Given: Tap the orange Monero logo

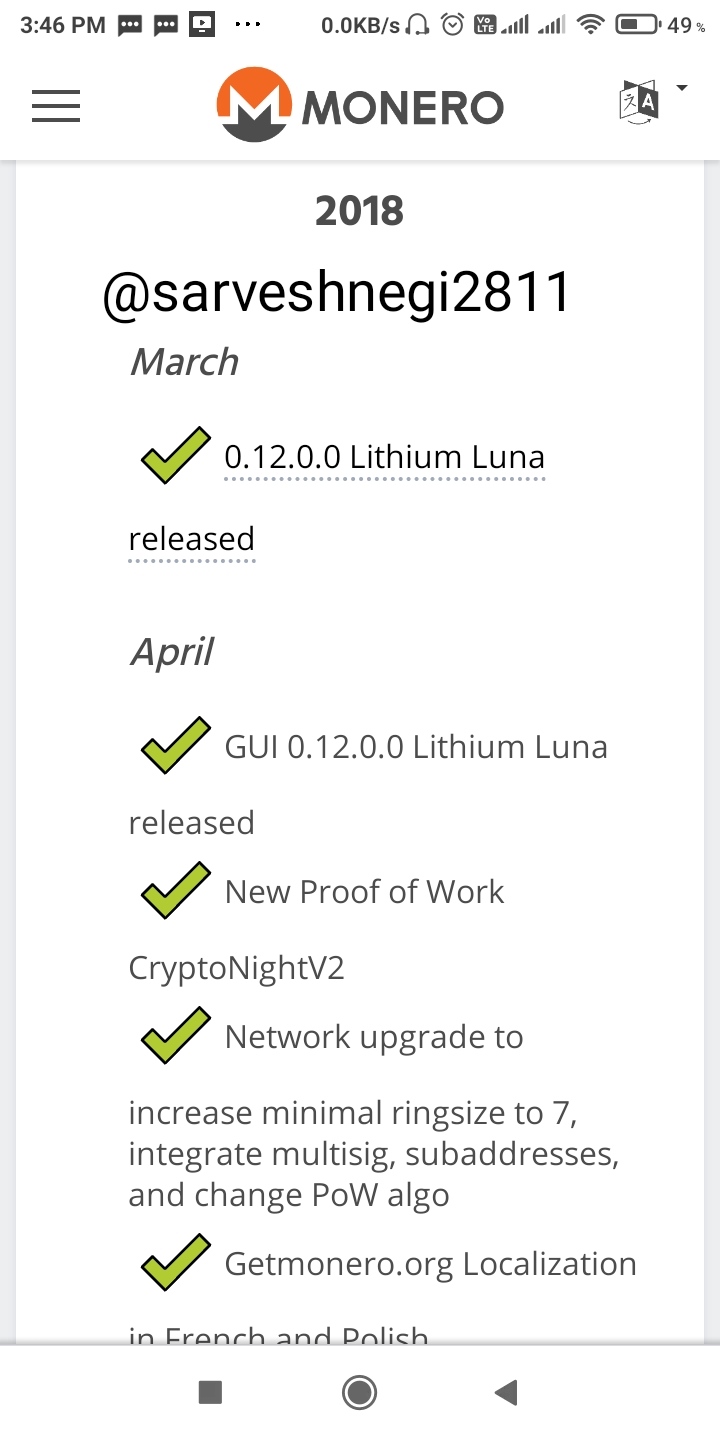Looking at the screenshot, I should (x=254, y=105).
